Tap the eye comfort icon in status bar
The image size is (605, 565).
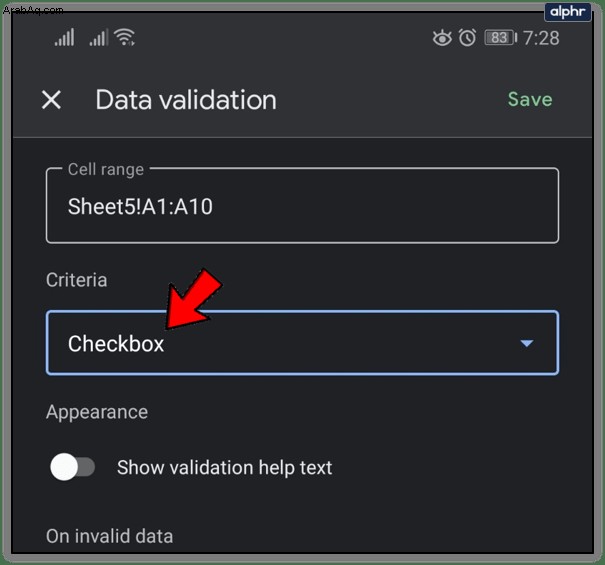[x=442, y=38]
